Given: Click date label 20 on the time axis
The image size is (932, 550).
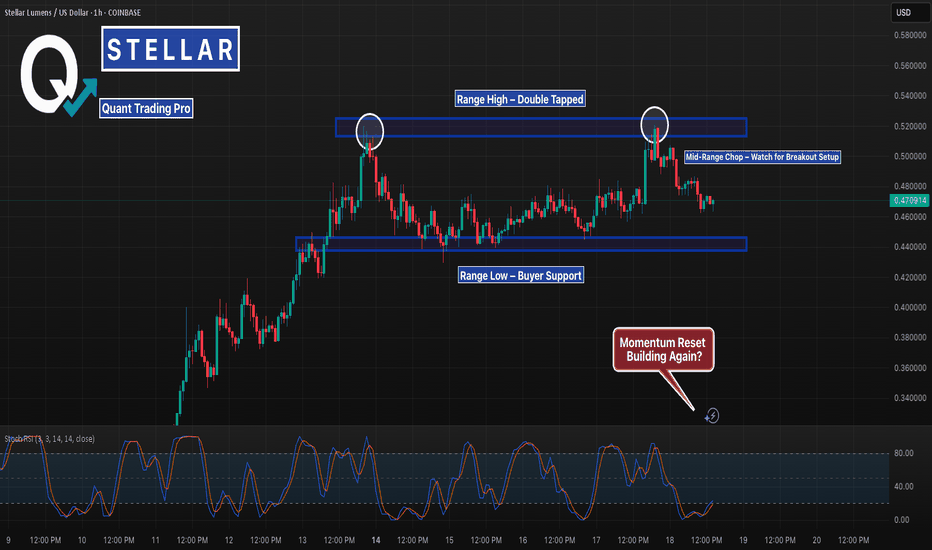Looking at the screenshot, I should coord(817,540).
